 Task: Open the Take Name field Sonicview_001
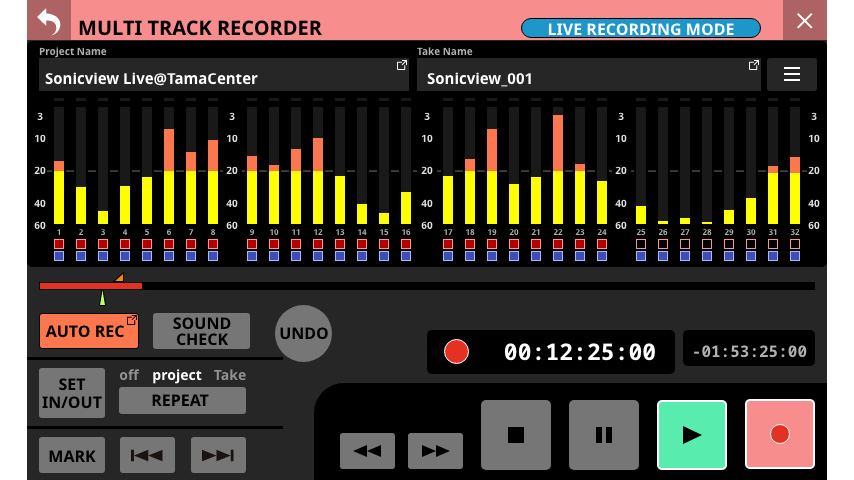coord(588,77)
